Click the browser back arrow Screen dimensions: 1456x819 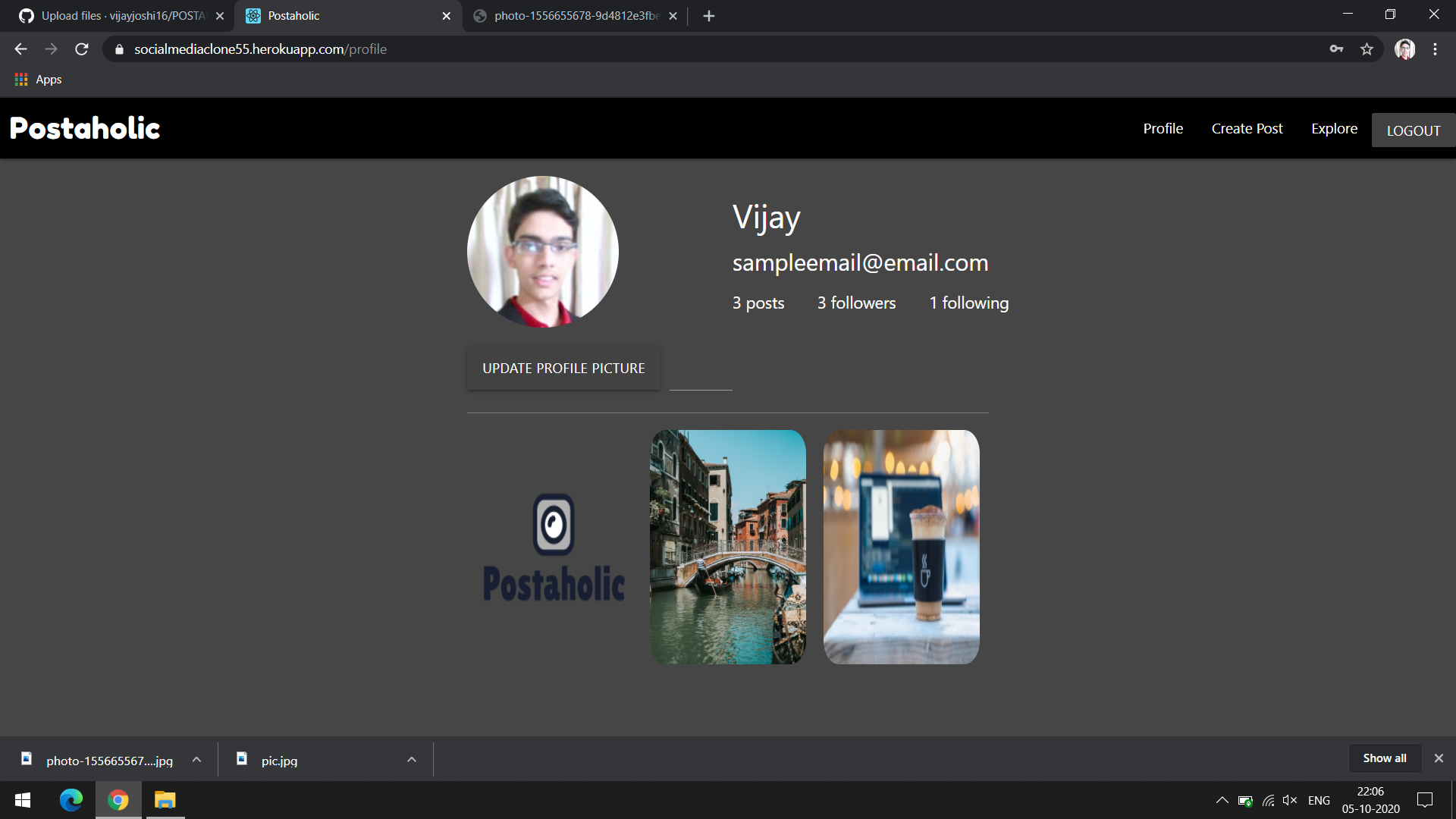tap(20, 49)
